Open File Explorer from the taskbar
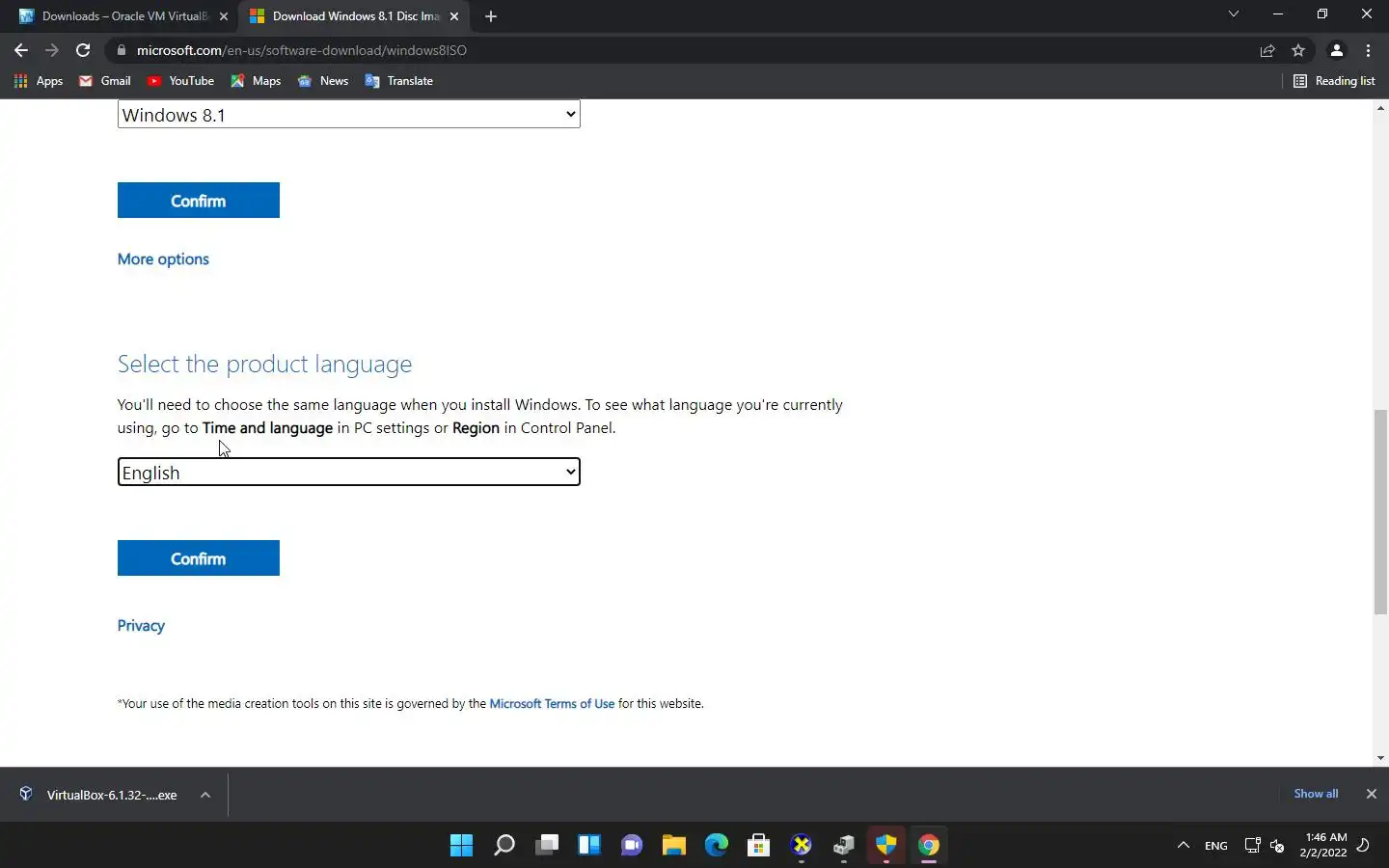1389x868 pixels. (673, 846)
